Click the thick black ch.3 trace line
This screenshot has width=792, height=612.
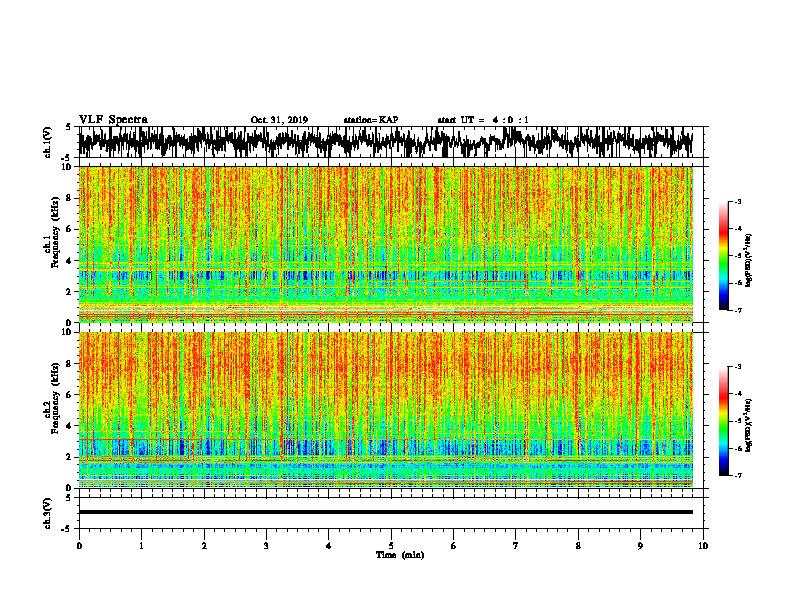pos(386,512)
